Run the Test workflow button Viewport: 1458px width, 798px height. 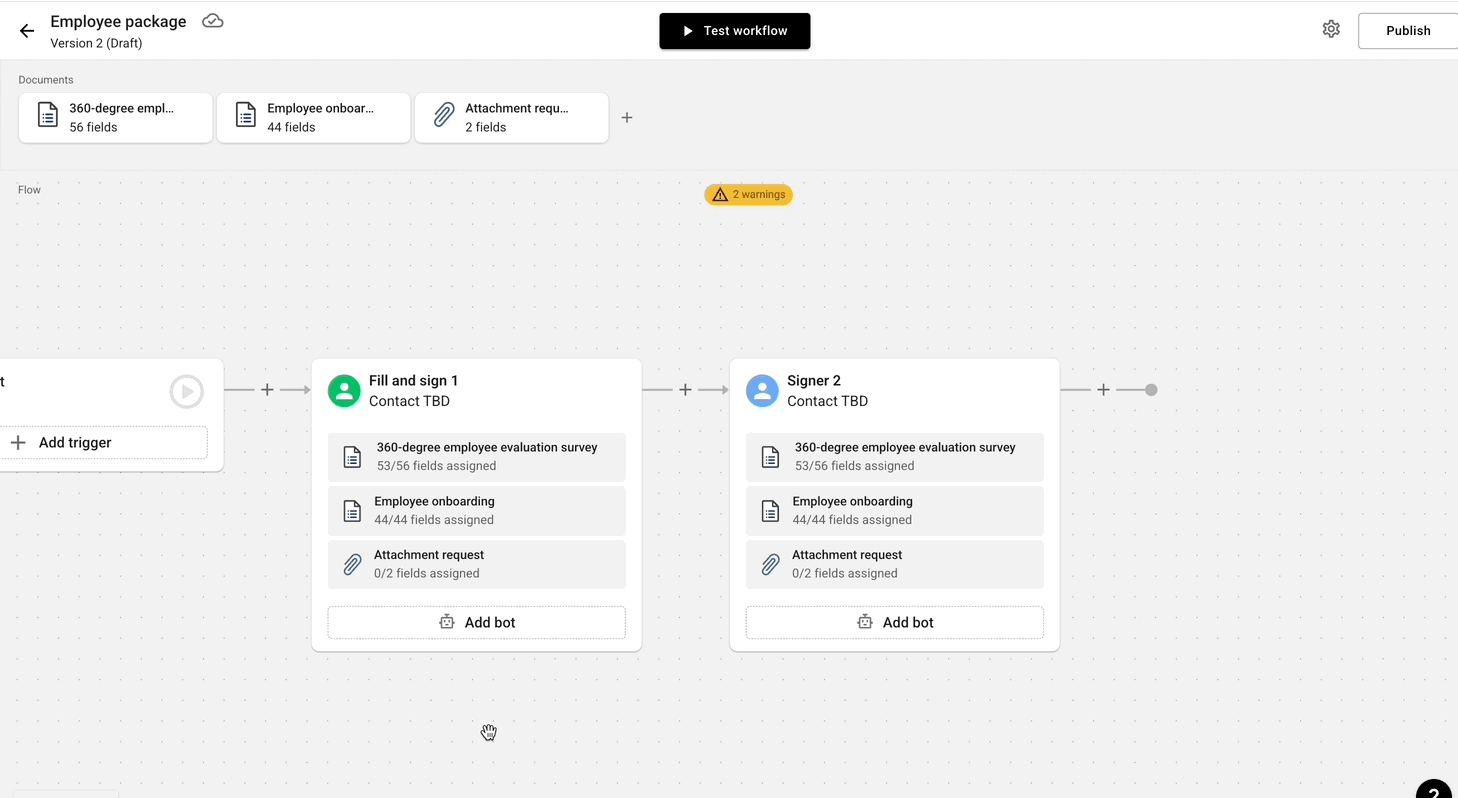coord(735,31)
